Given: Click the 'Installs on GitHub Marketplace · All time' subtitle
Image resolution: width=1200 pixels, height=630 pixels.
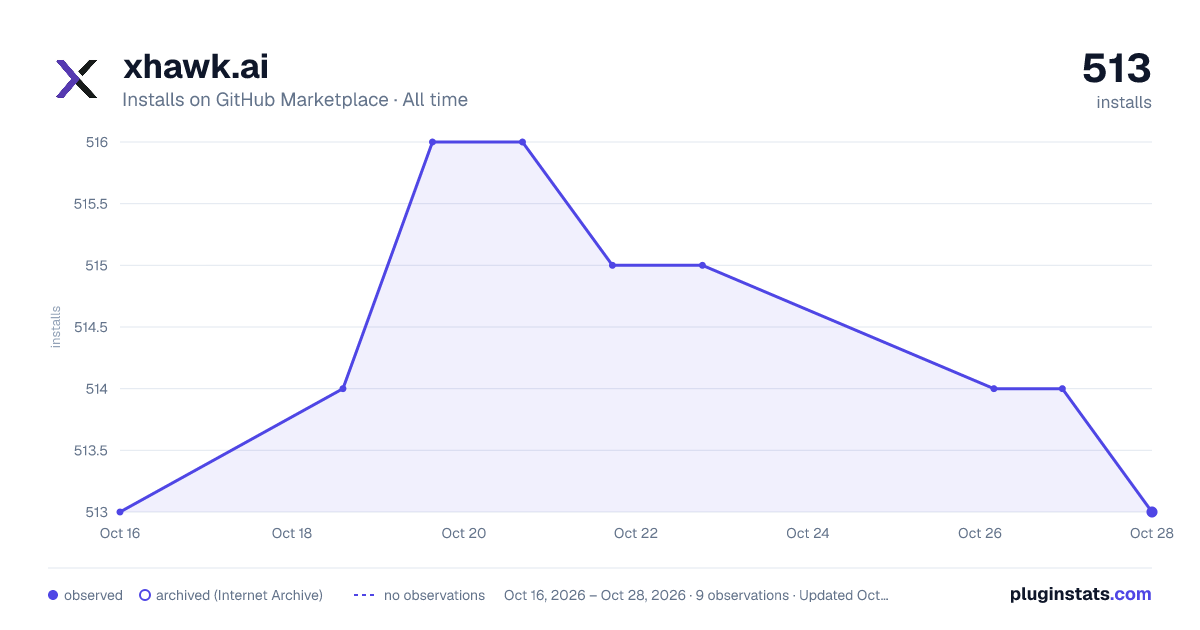Looking at the screenshot, I should pos(295,100).
